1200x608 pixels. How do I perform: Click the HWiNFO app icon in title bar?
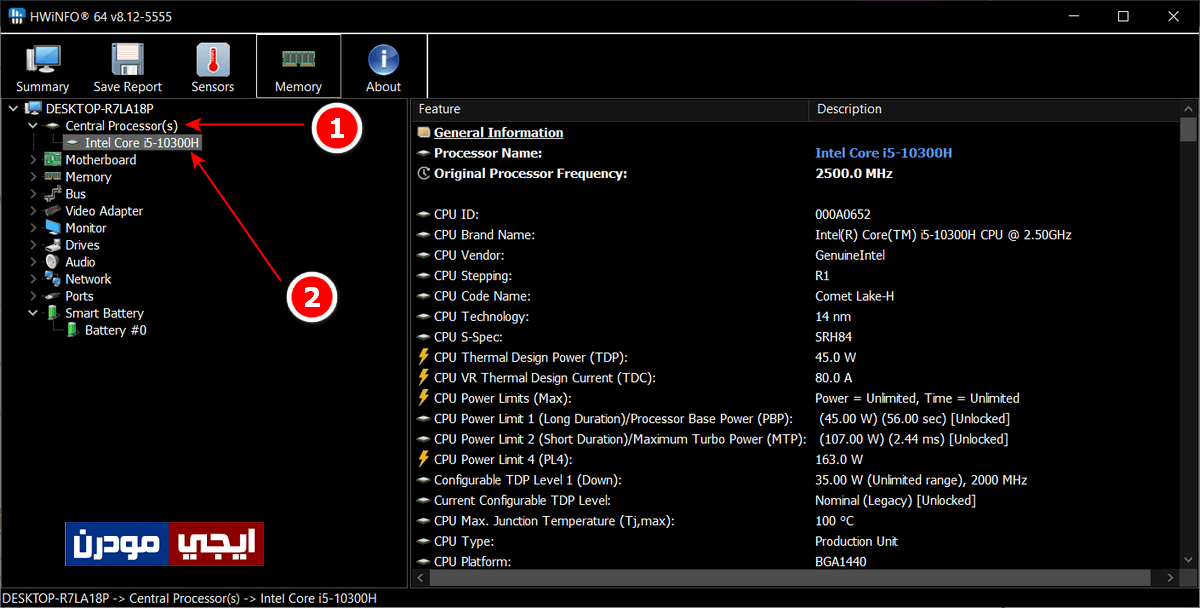(x=16, y=16)
